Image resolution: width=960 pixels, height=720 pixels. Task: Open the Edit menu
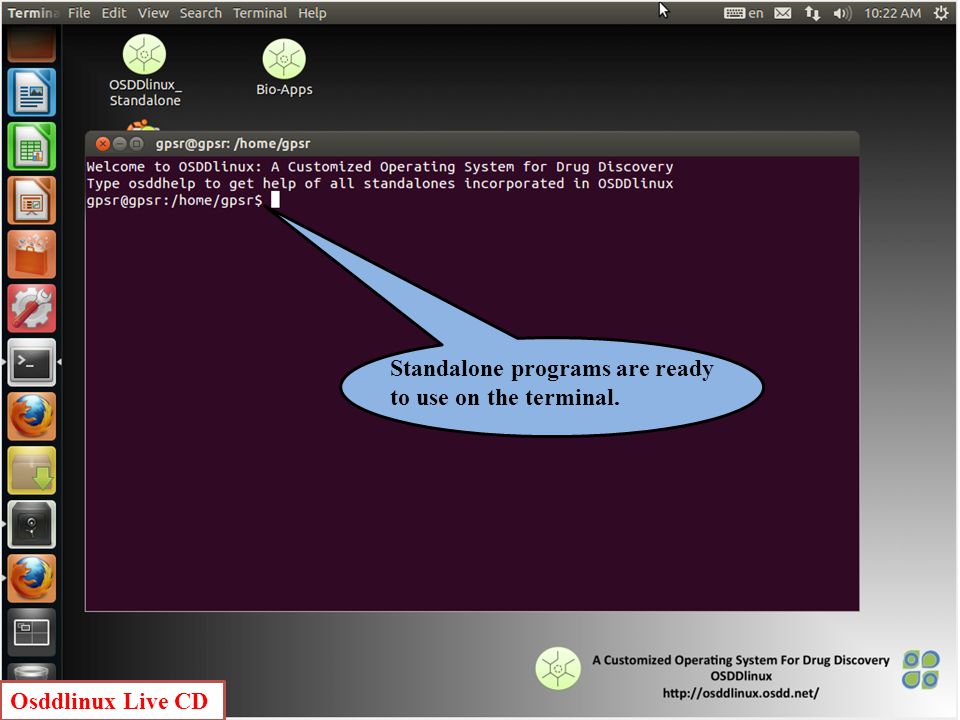pos(114,13)
